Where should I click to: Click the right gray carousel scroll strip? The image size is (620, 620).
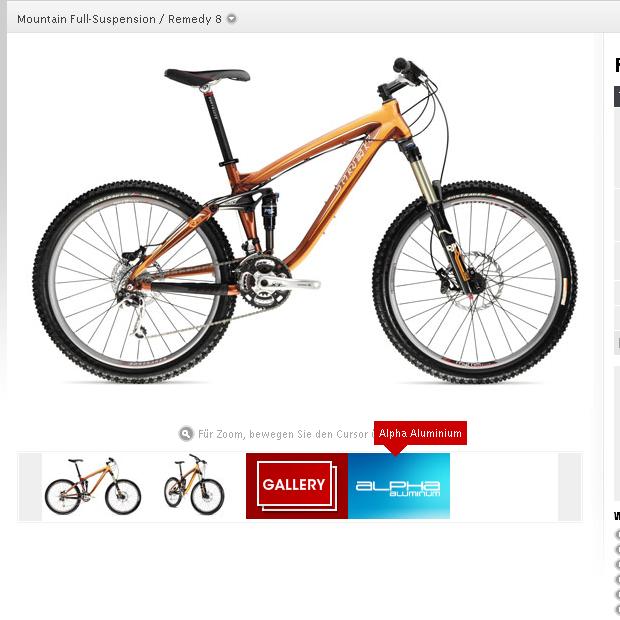tap(570, 486)
